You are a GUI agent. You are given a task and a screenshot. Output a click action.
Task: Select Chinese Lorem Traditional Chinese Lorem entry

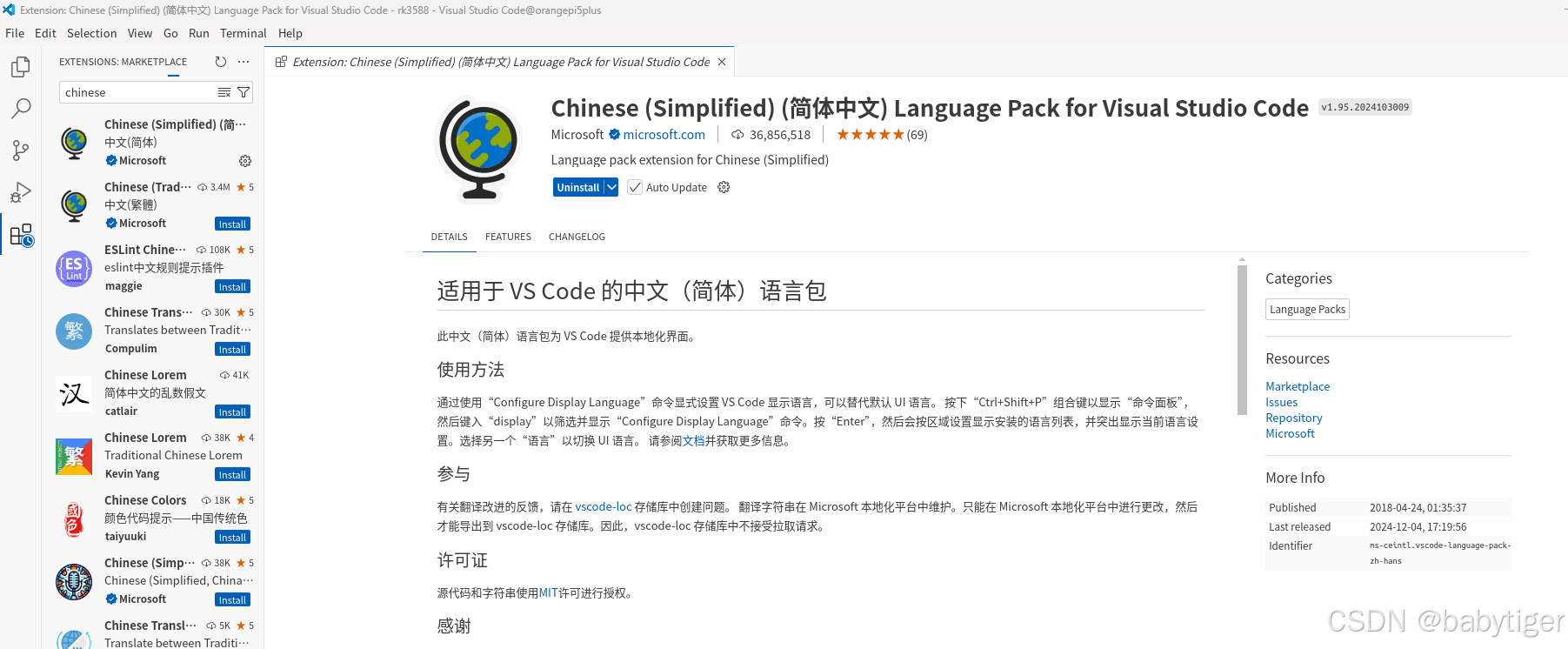pyautogui.click(x=153, y=455)
